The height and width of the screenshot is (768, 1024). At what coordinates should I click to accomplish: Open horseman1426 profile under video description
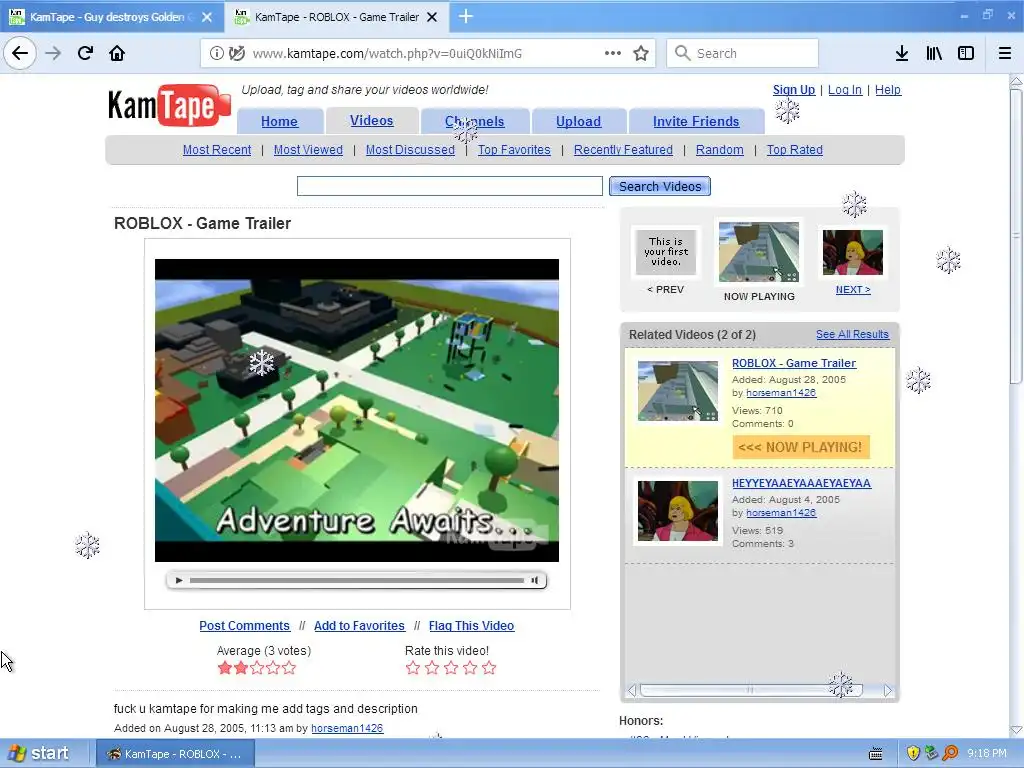click(x=347, y=728)
